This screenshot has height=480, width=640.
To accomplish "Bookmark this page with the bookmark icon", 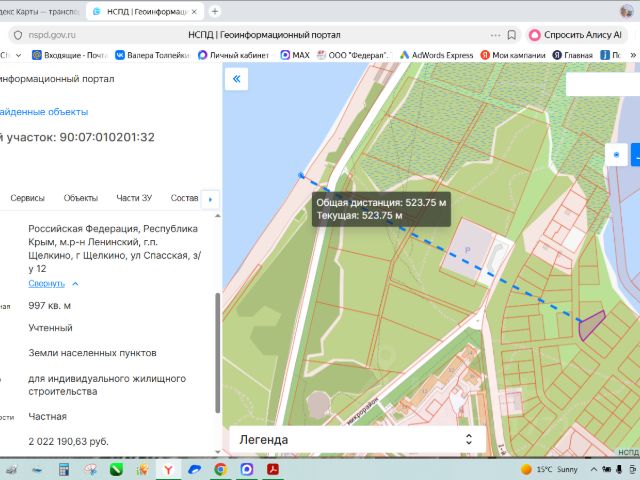I will pos(511,35).
